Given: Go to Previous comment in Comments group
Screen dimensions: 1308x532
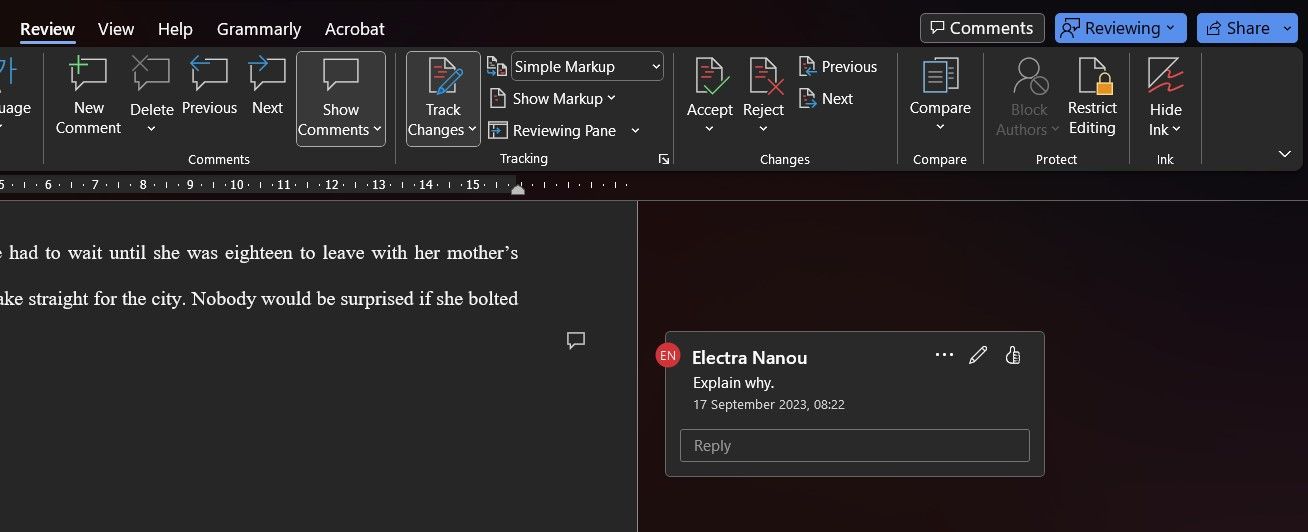Looking at the screenshot, I should [x=209, y=76].
